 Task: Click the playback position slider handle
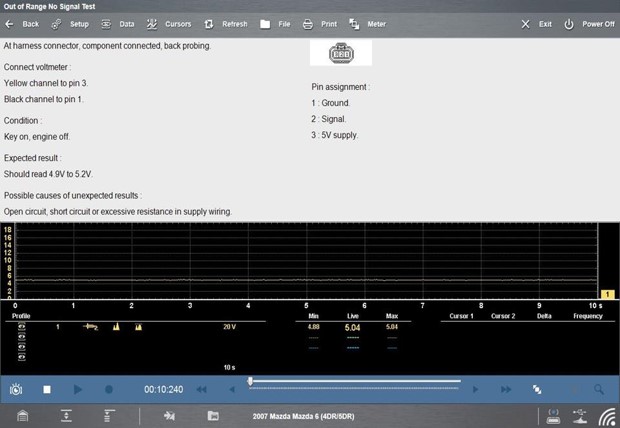(x=250, y=381)
